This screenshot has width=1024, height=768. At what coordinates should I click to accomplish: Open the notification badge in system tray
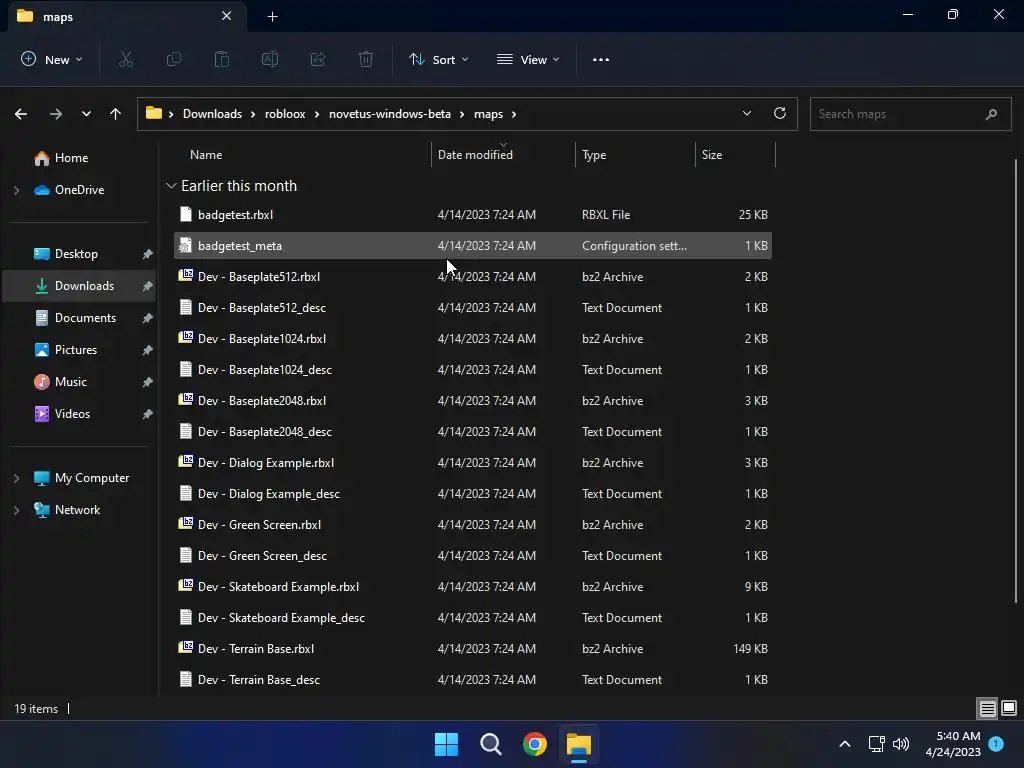(996, 743)
